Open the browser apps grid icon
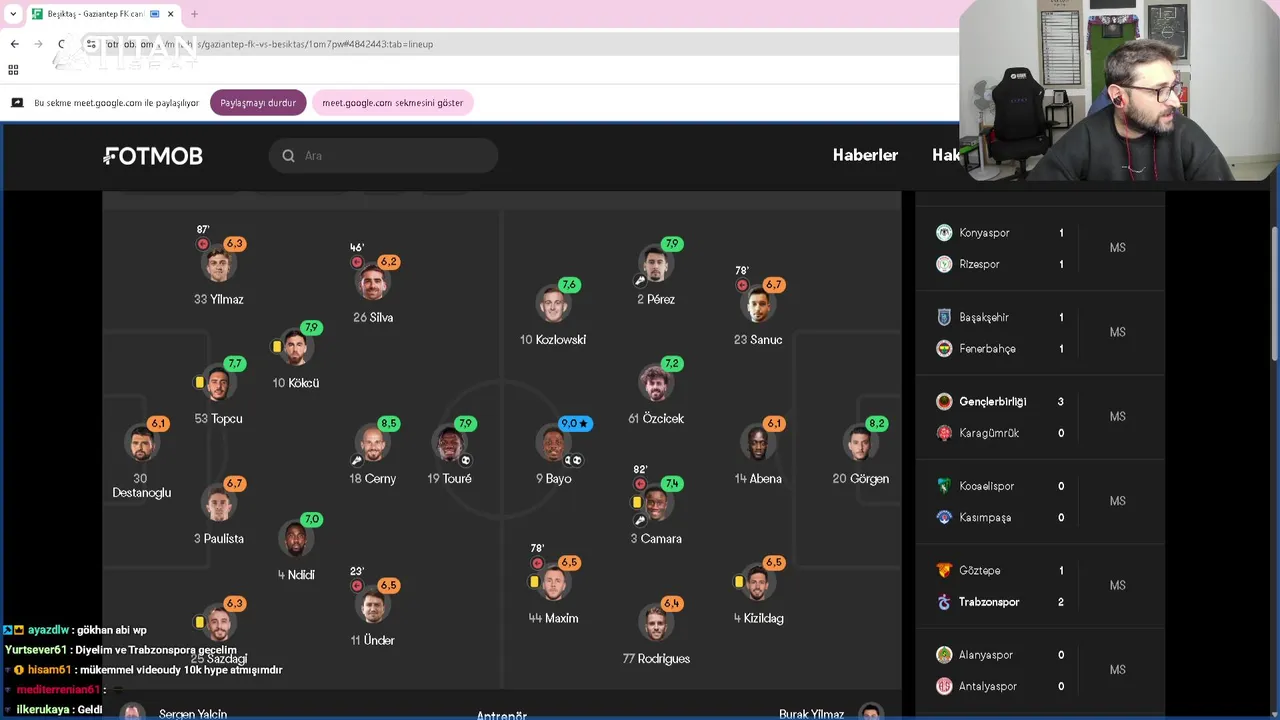 [13, 70]
